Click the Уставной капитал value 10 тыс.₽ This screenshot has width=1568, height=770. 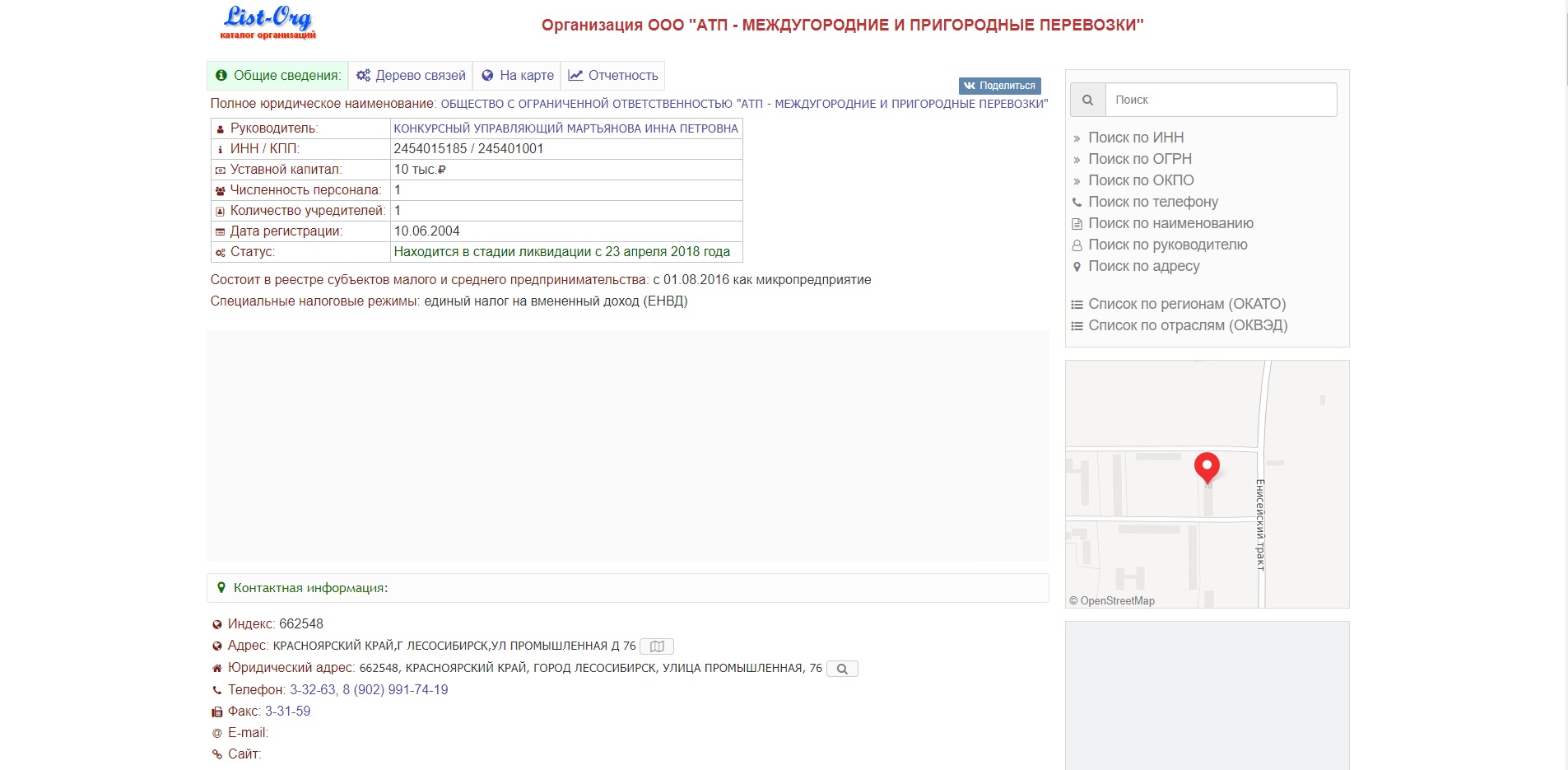[420, 170]
